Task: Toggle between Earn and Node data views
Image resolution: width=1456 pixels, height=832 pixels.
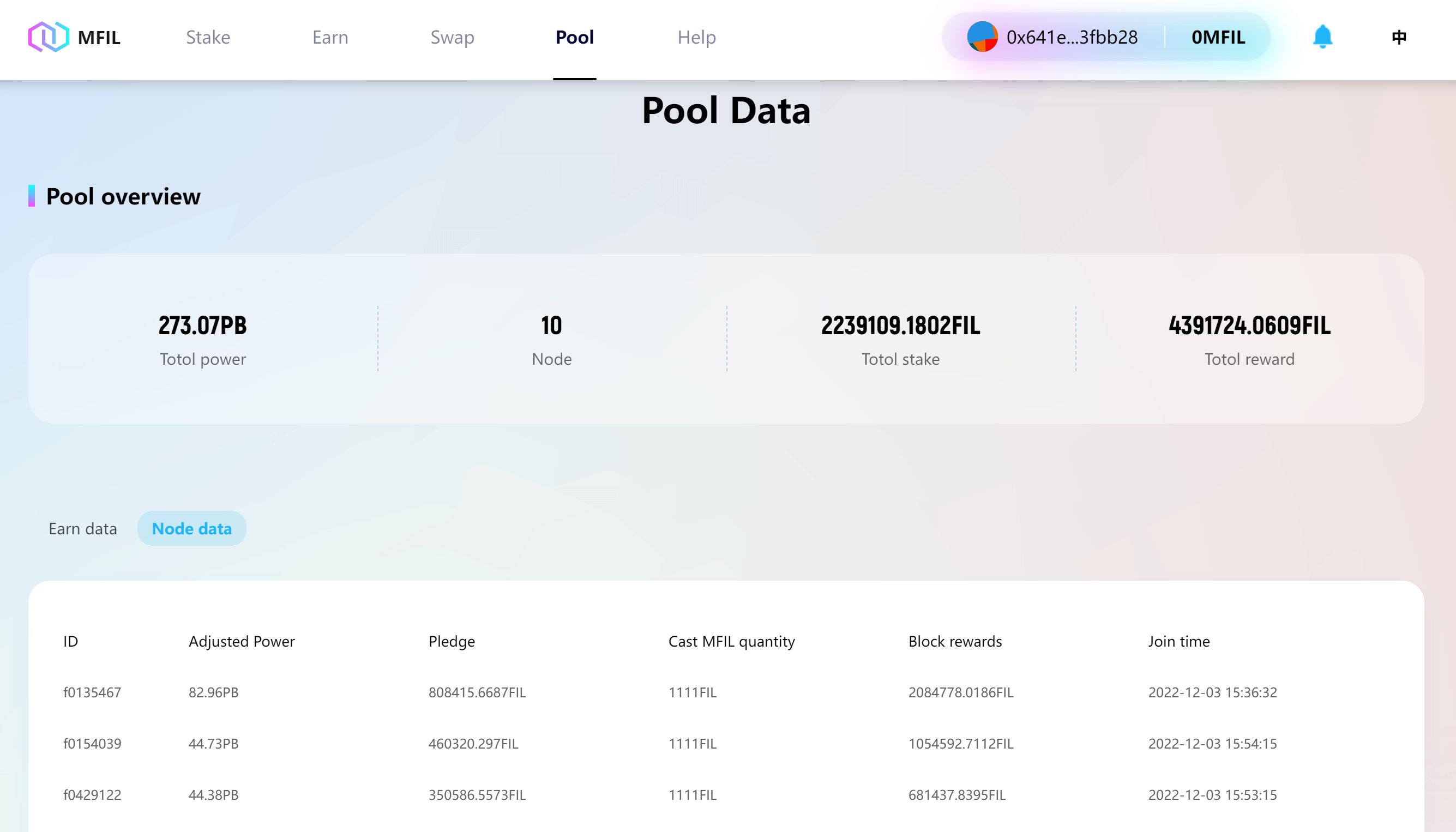Action: click(83, 528)
